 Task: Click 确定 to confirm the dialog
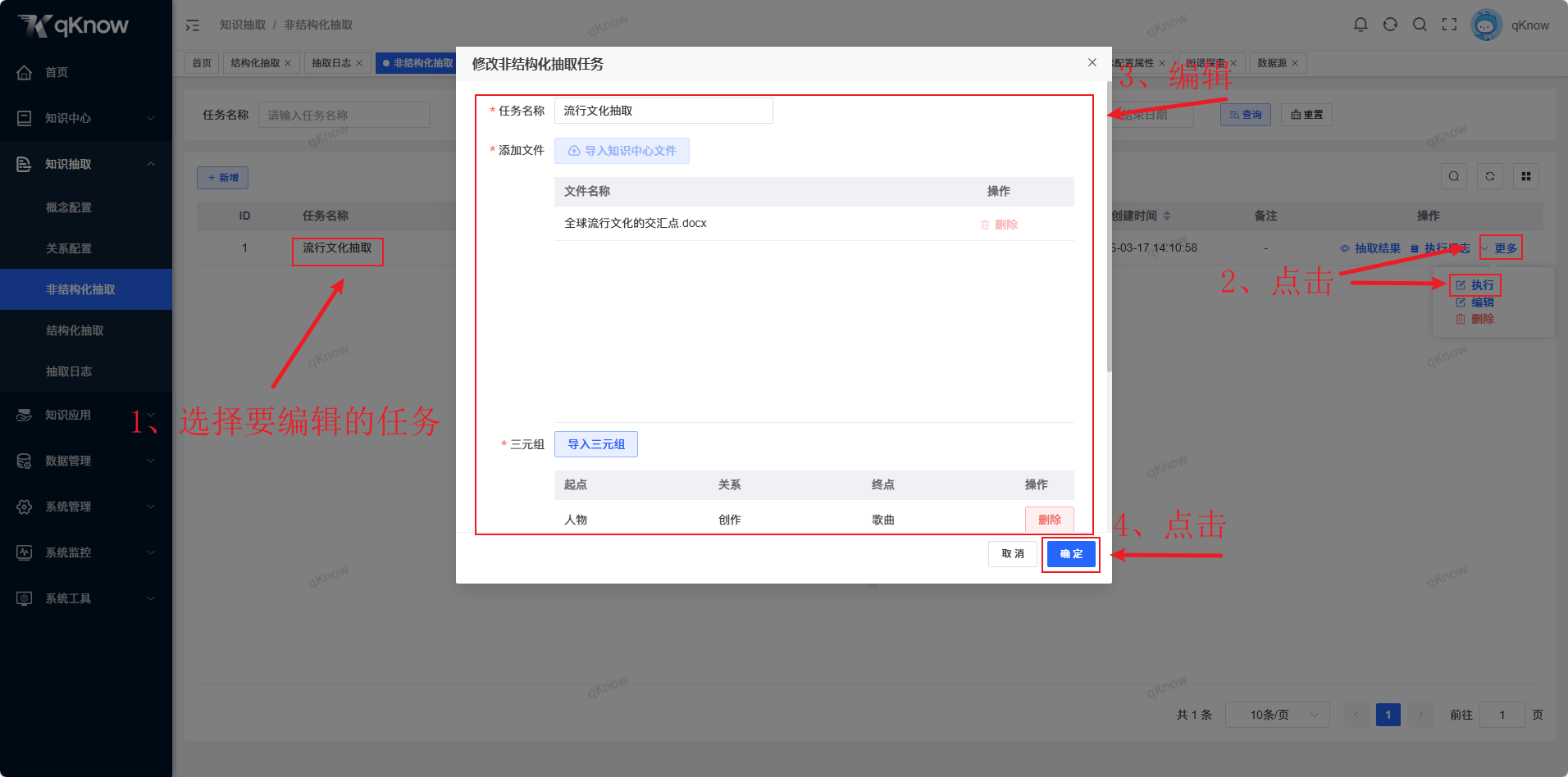(1071, 554)
